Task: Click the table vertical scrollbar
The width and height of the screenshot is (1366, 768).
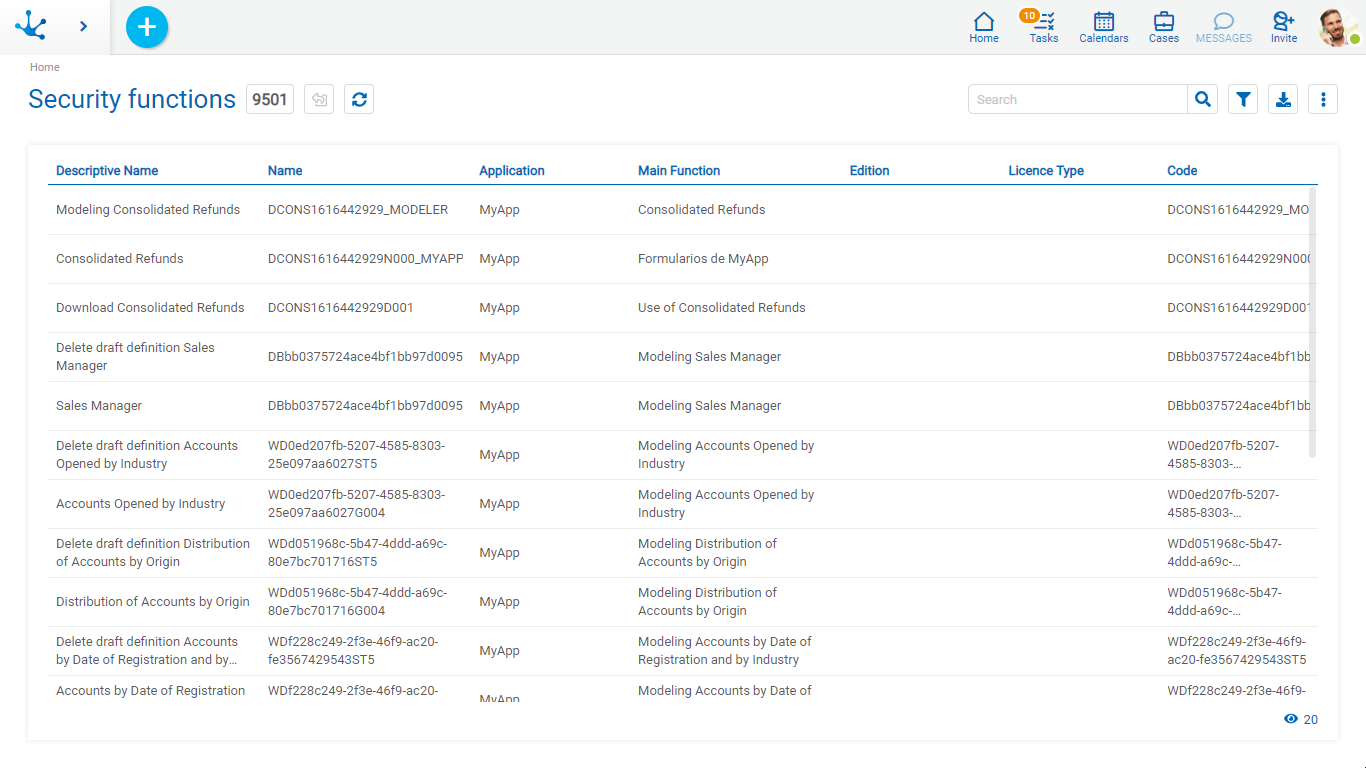Action: coord(1312,322)
